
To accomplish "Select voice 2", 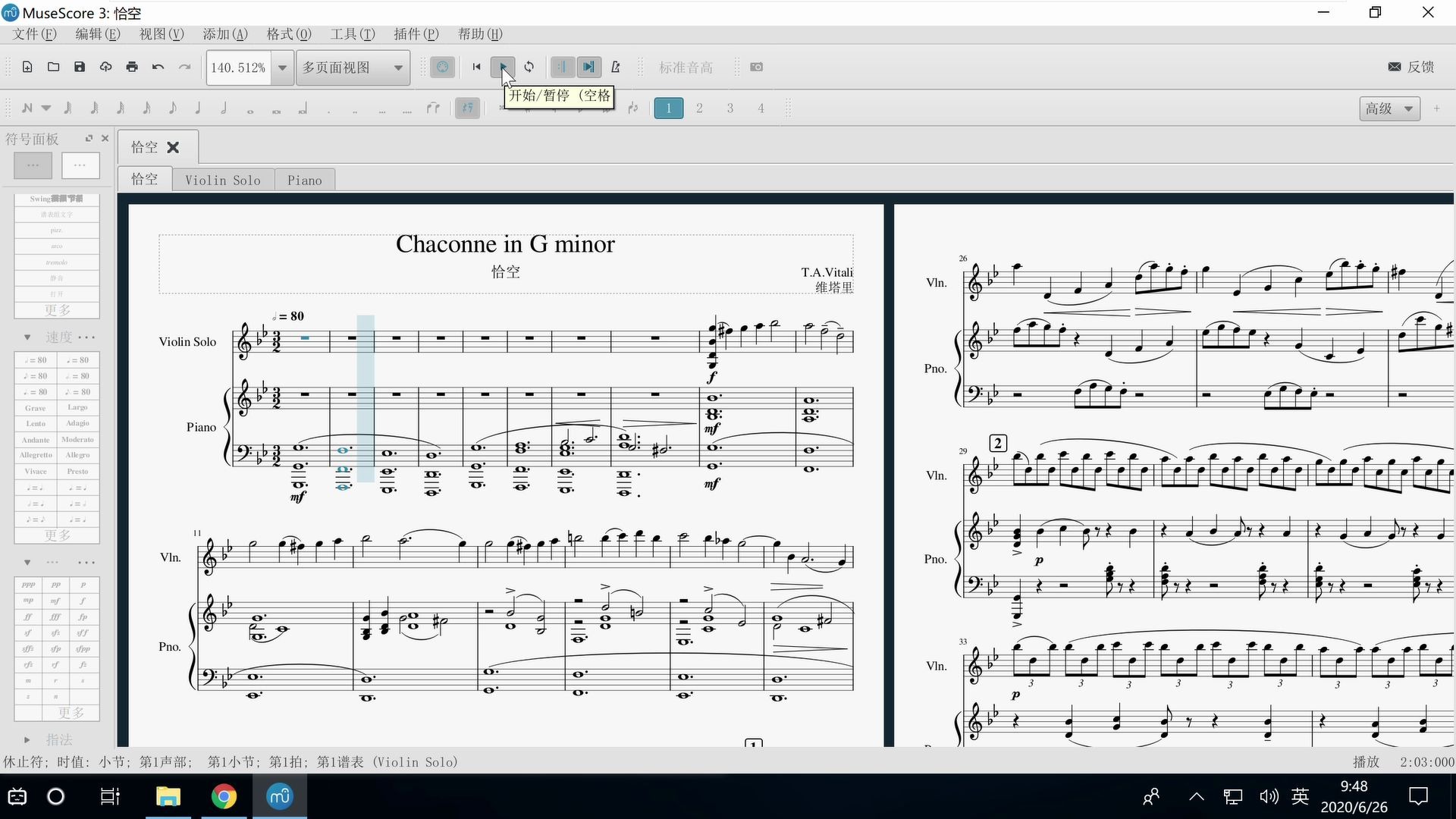I will point(699,108).
